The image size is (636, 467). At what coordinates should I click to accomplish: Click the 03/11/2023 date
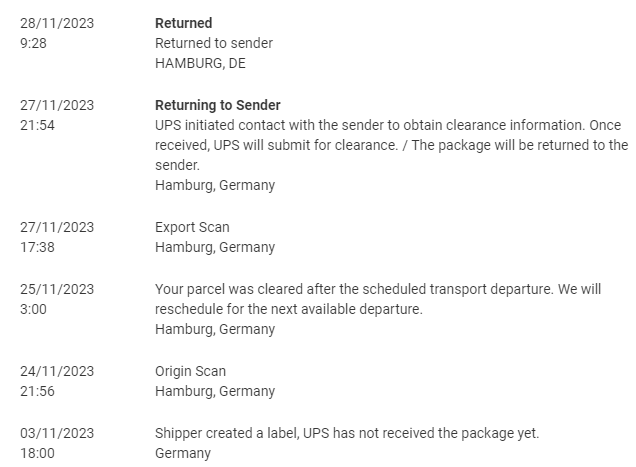pos(57,433)
